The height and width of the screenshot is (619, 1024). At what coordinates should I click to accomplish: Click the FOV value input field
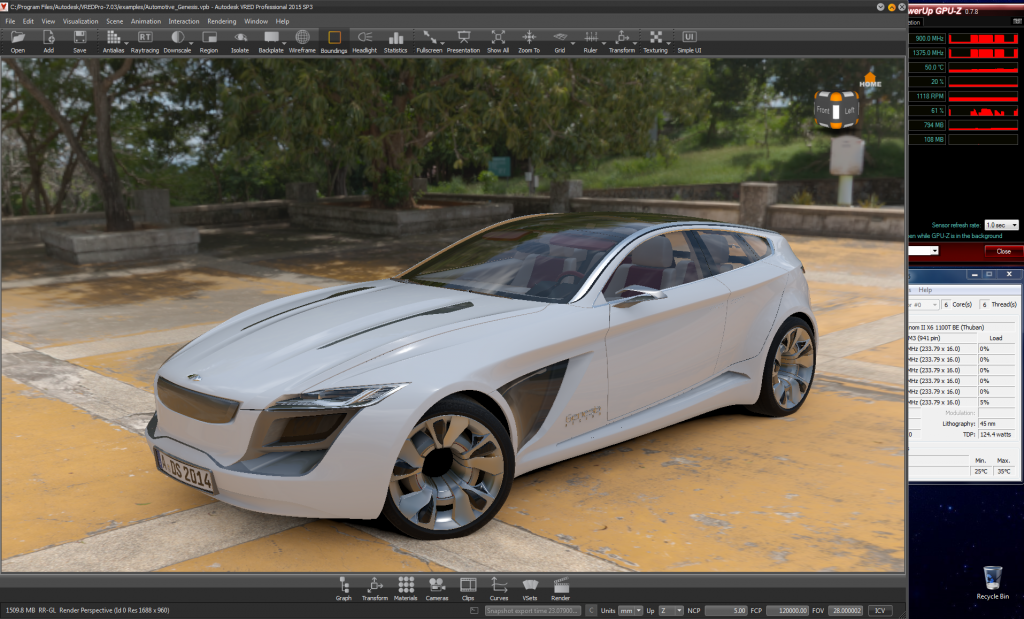tap(844, 610)
